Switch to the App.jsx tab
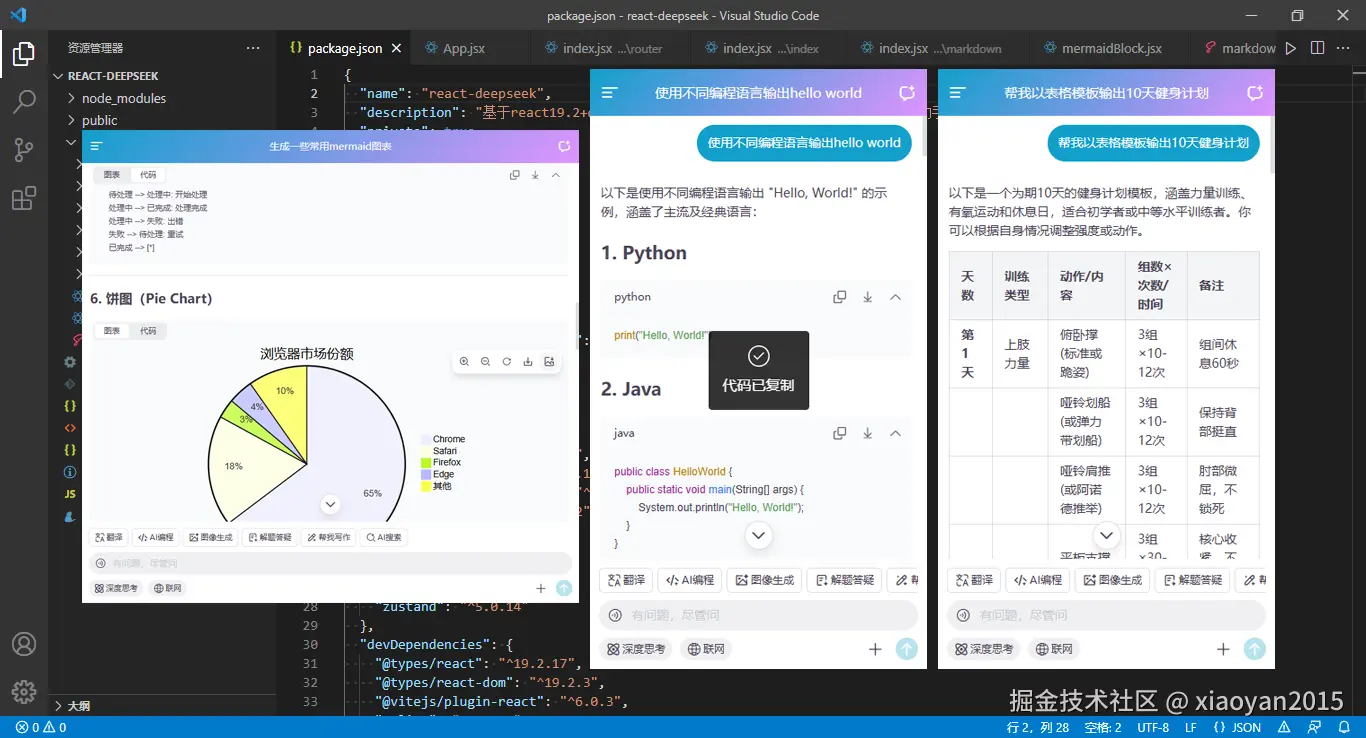This screenshot has width=1366, height=738. pos(464,48)
